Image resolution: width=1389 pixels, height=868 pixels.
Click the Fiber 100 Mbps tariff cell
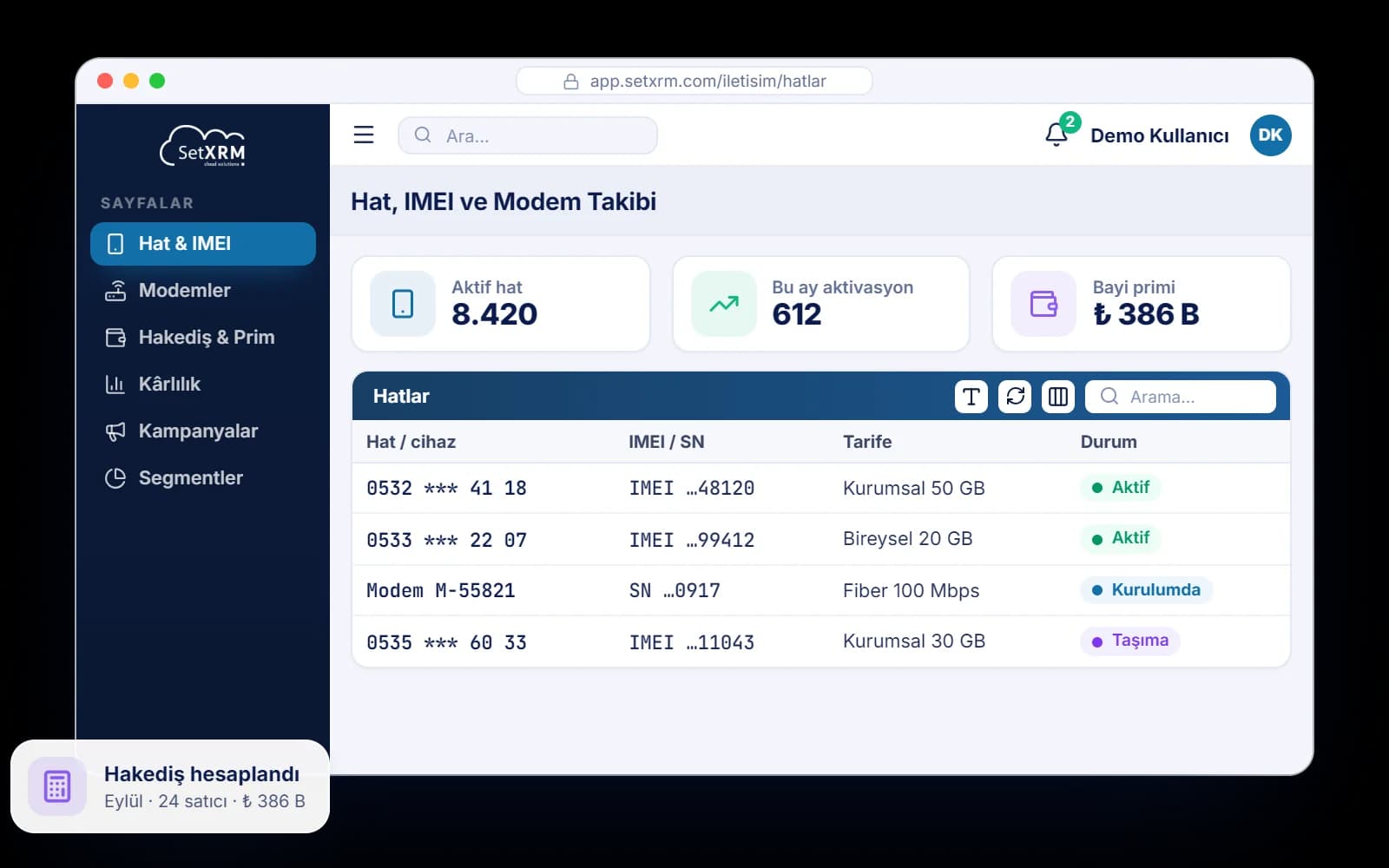click(x=911, y=590)
